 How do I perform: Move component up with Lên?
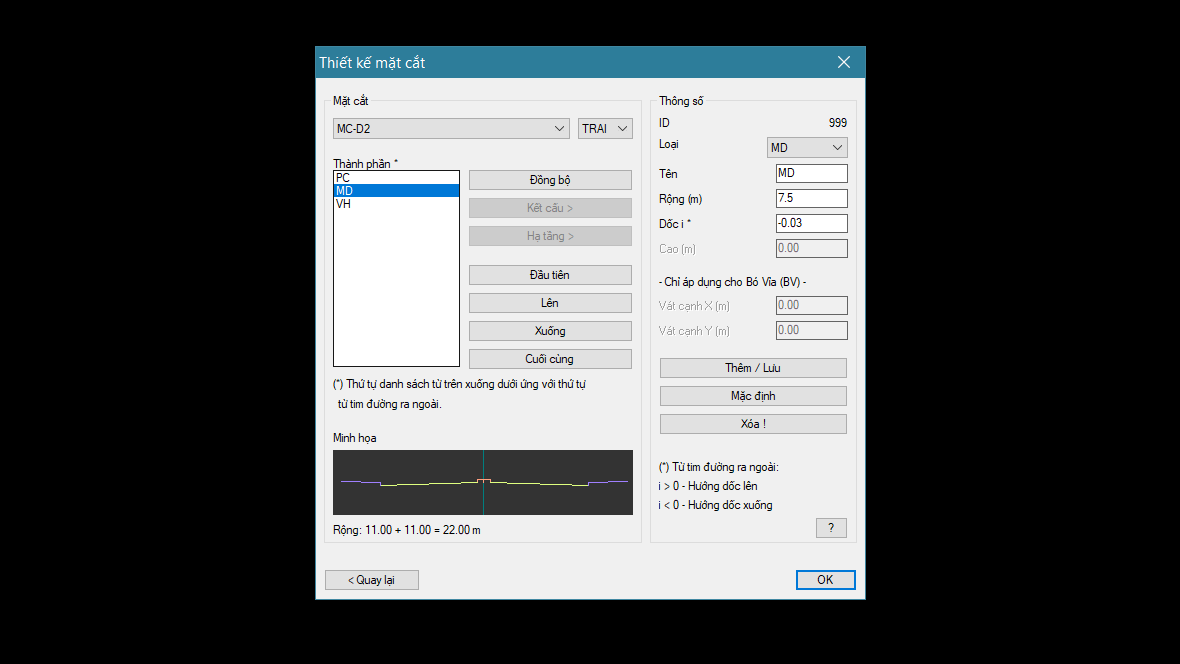550,303
